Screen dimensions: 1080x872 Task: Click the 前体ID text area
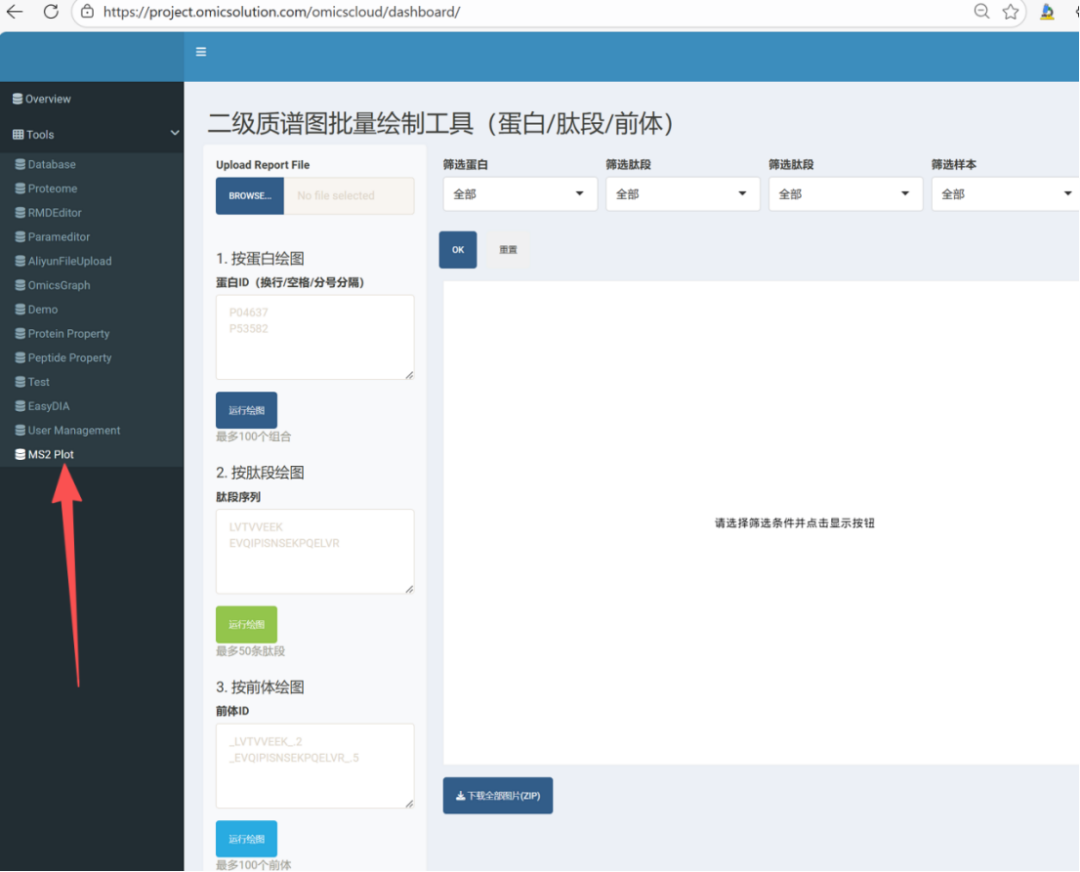(x=315, y=765)
